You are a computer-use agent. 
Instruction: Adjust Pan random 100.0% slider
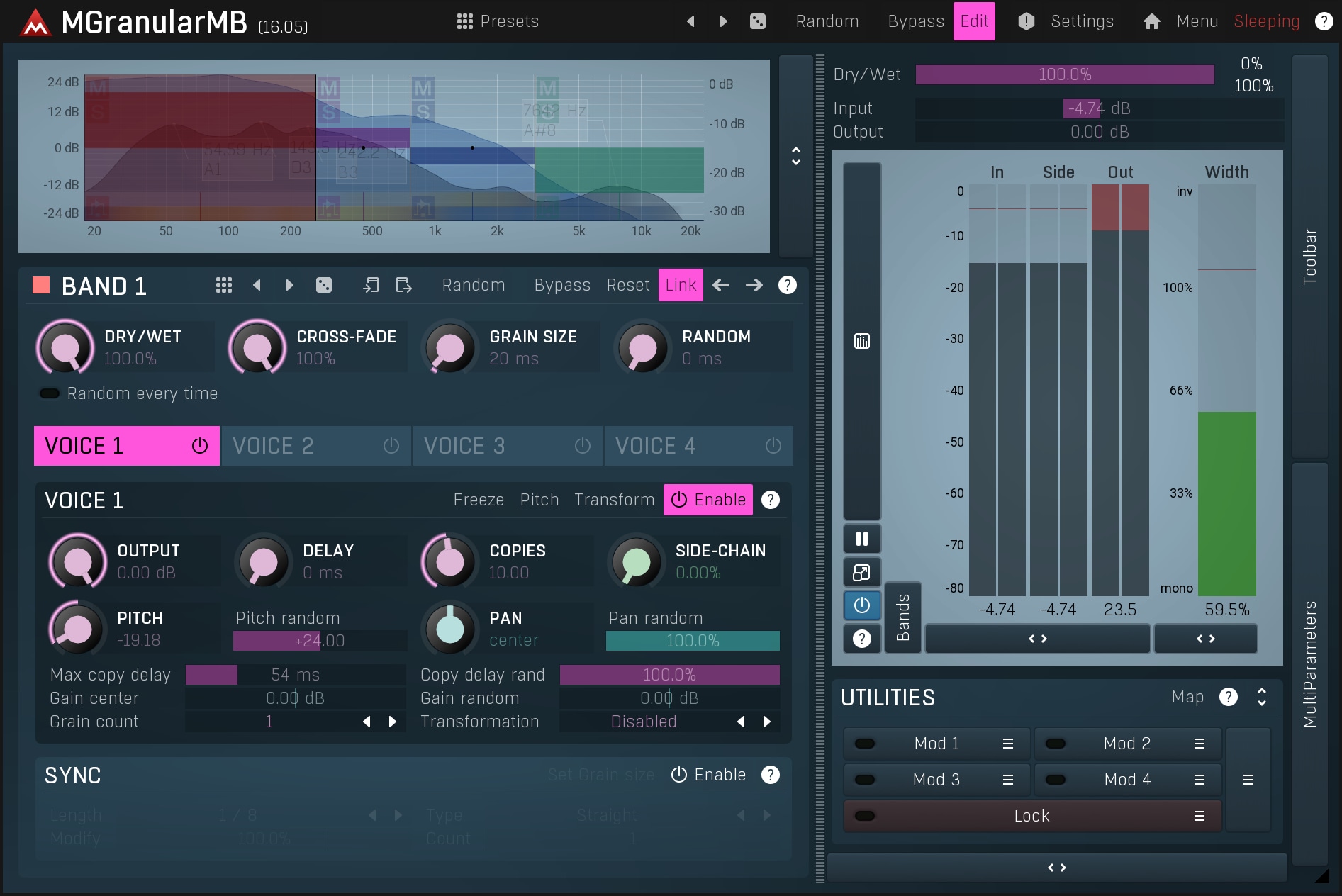[693, 641]
